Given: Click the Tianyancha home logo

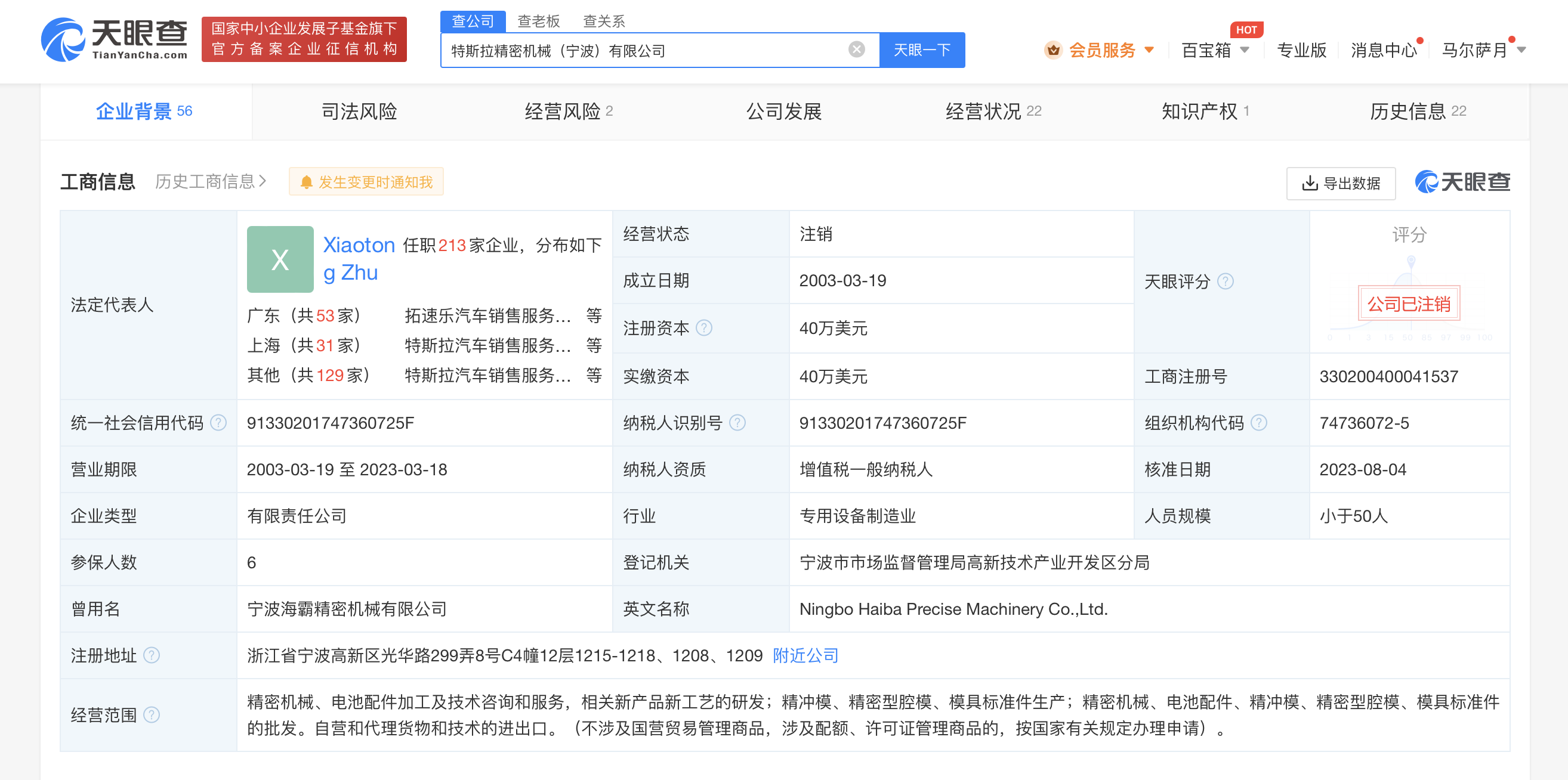Looking at the screenshot, I should click(115, 39).
